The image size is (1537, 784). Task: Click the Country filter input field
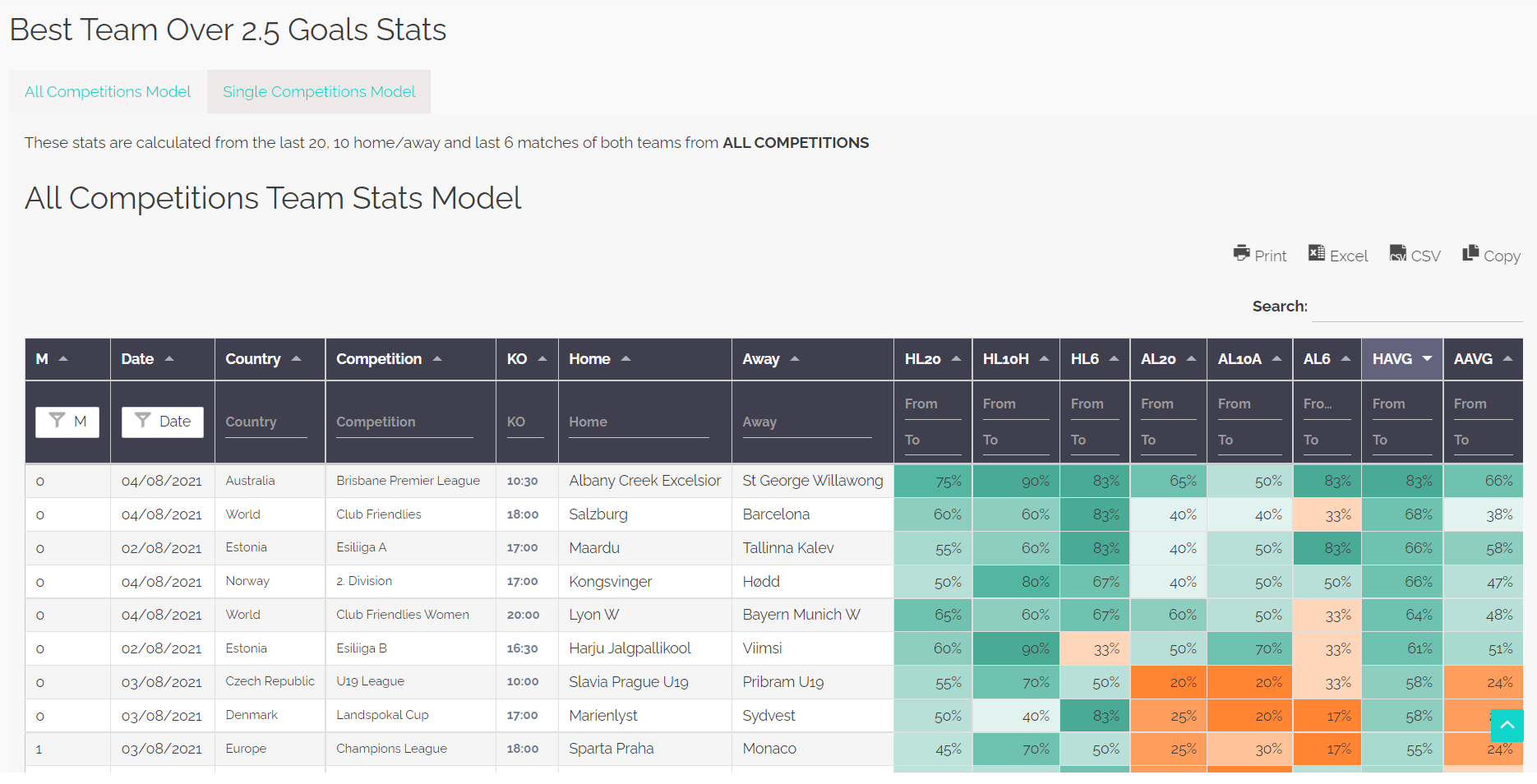(265, 422)
